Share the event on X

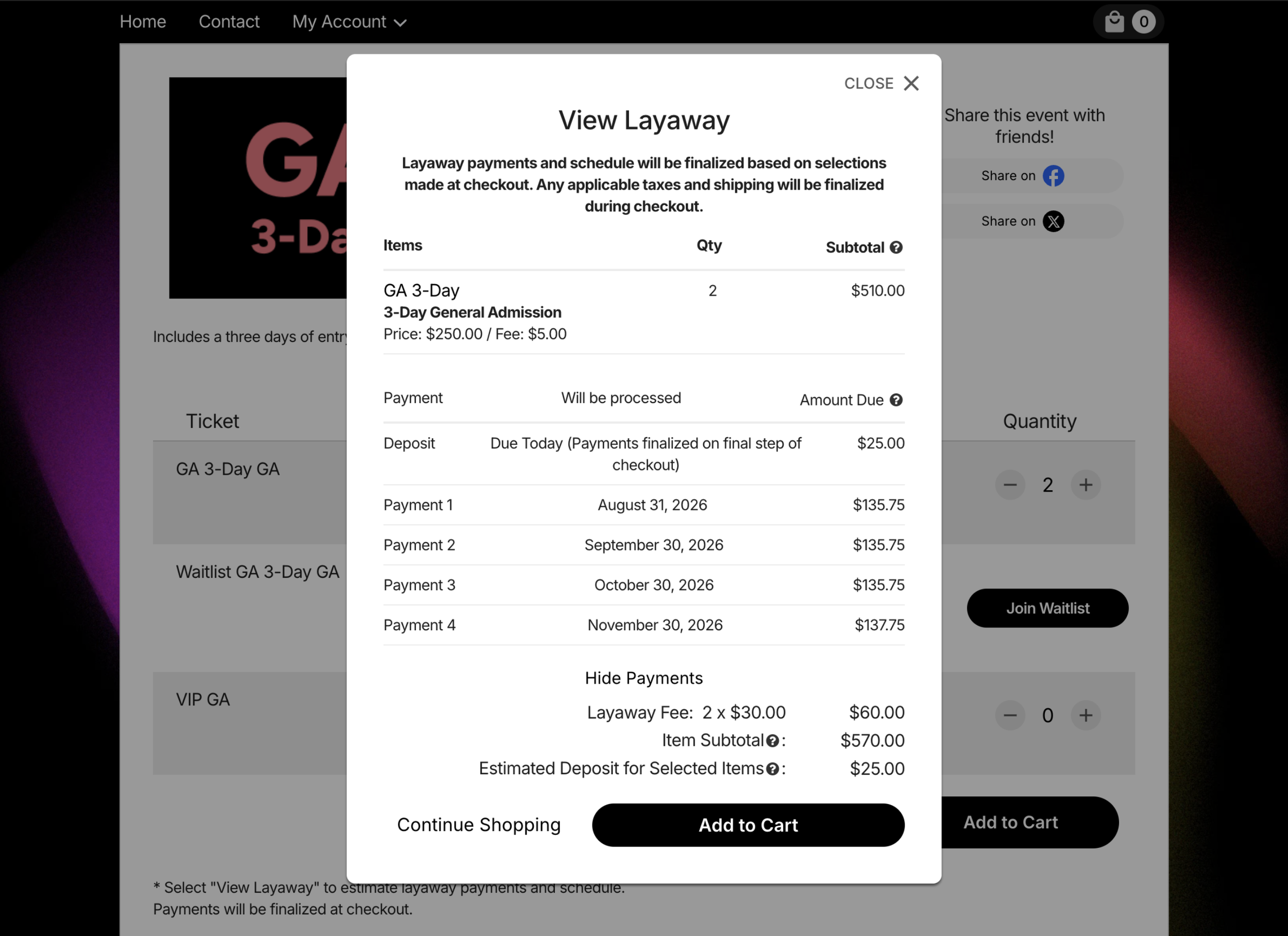(x=1023, y=221)
